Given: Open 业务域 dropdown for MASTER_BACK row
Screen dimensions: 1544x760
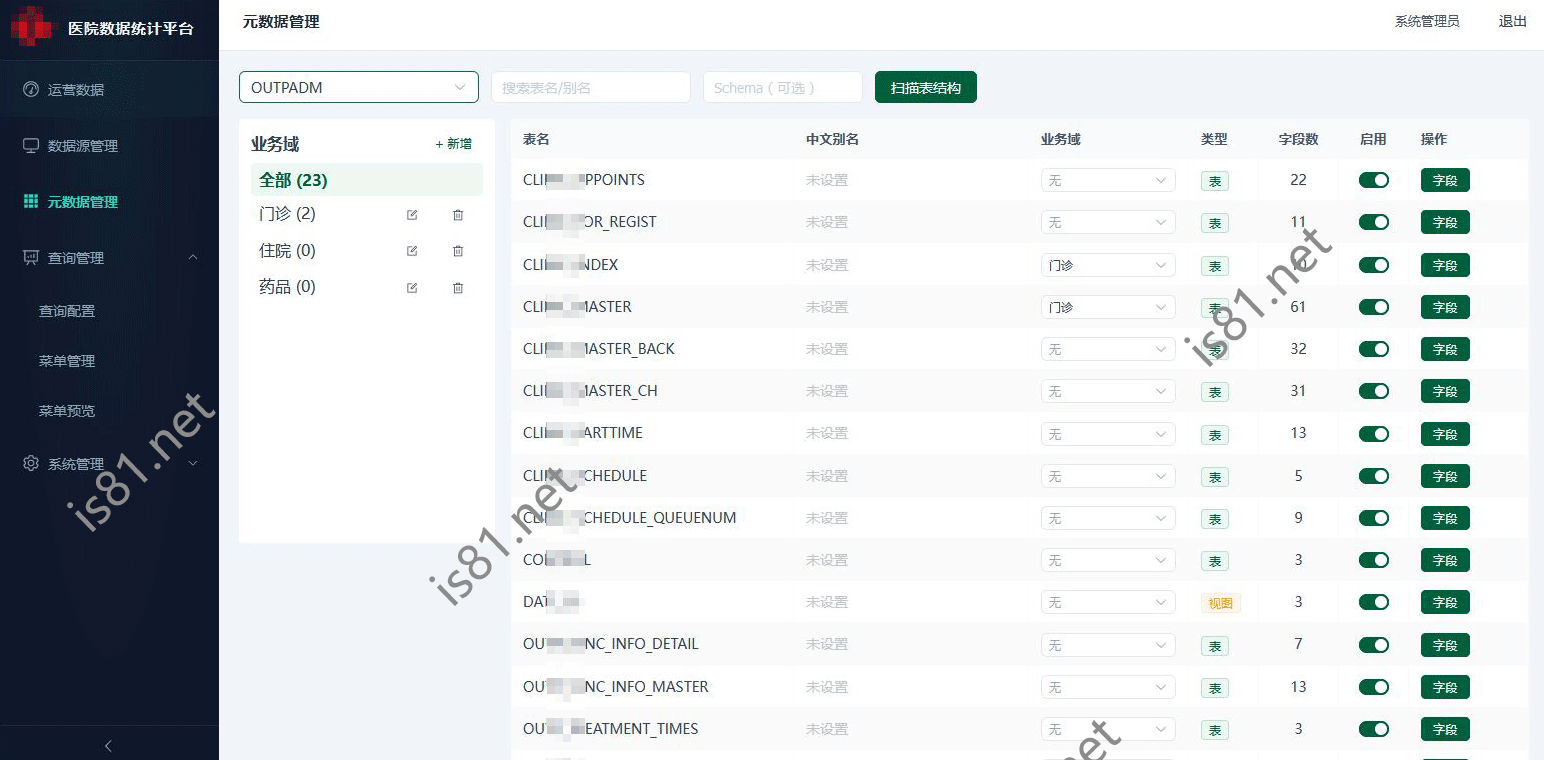Looking at the screenshot, I should [x=1108, y=349].
